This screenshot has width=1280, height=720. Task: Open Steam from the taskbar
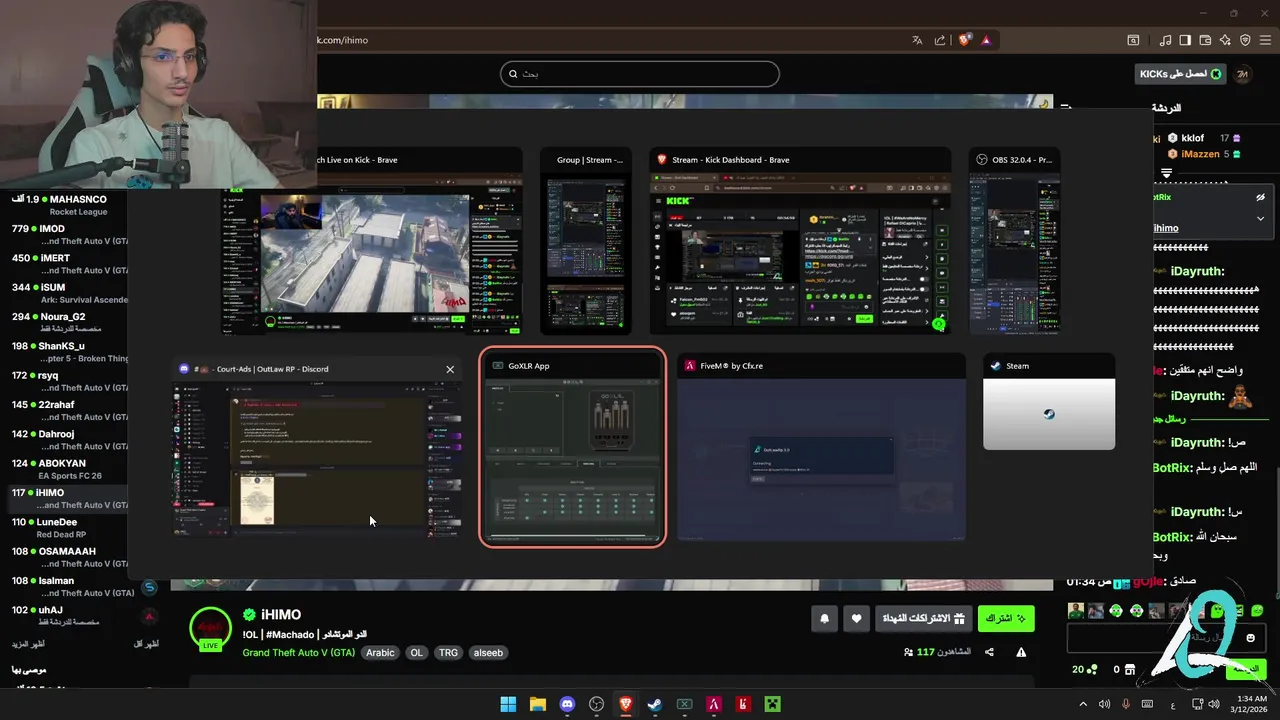point(655,704)
